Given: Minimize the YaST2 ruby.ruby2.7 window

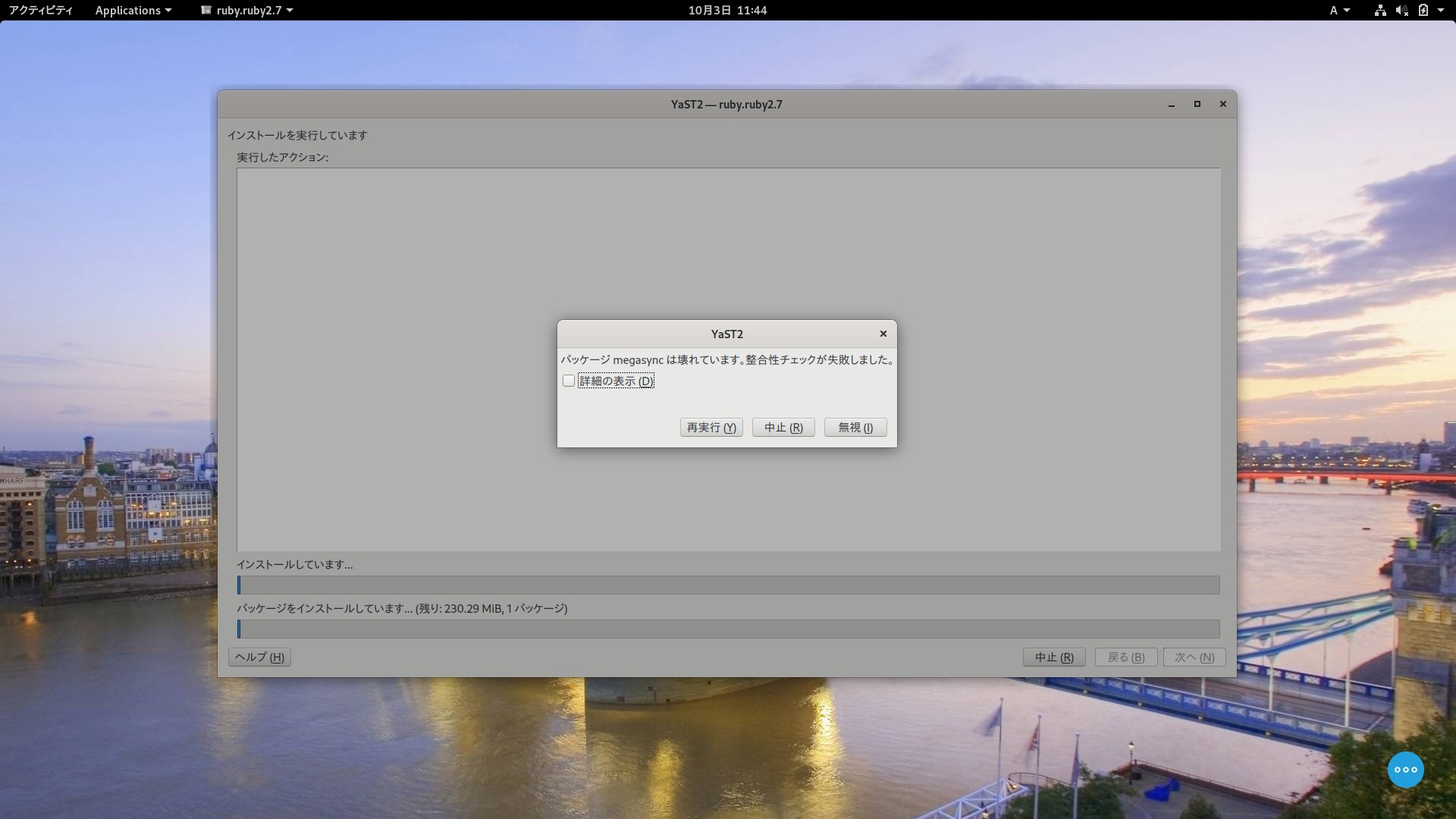Looking at the screenshot, I should pyautogui.click(x=1172, y=105).
